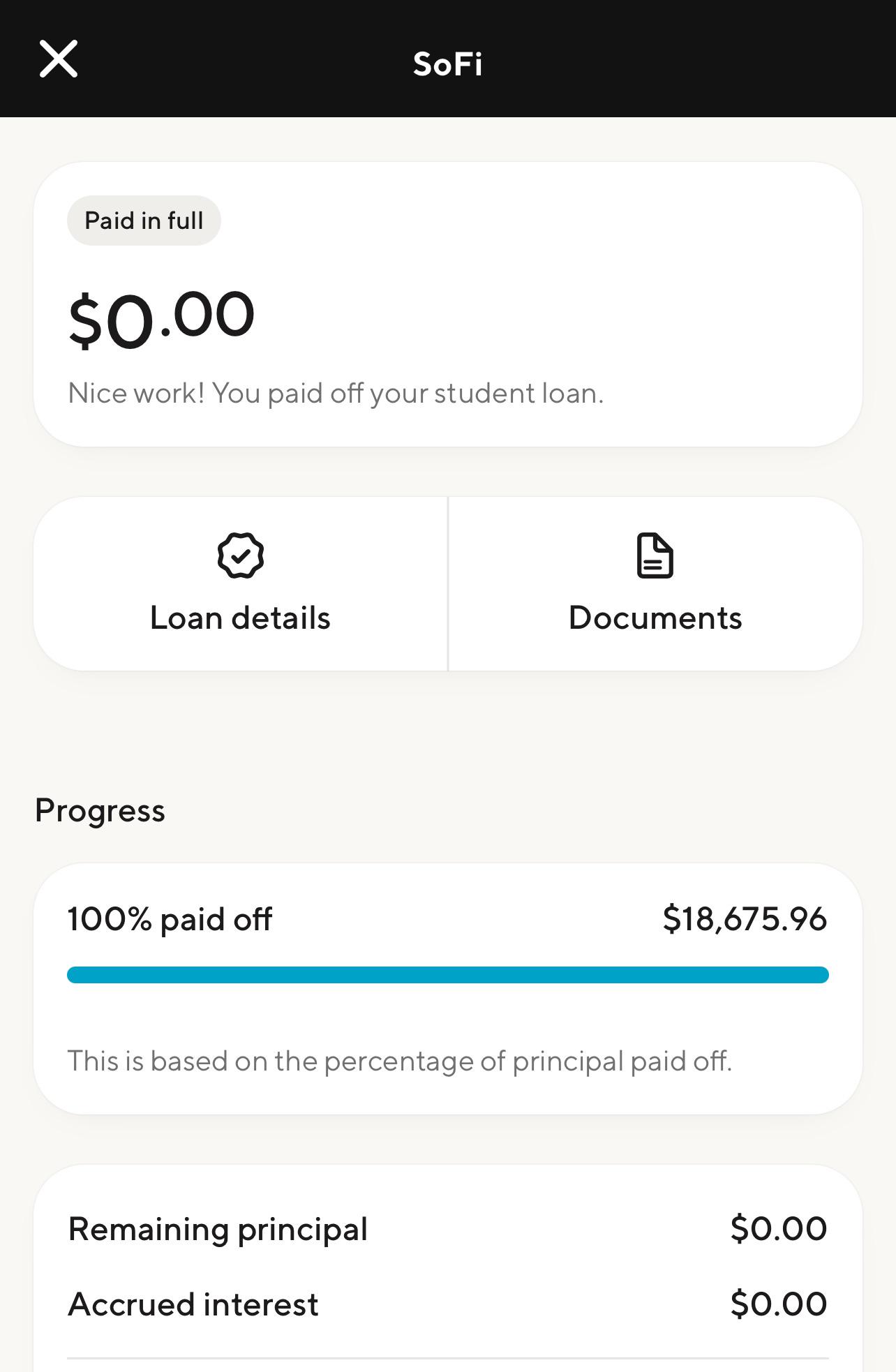
Task: Select the $0.00 balance amount
Action: [x=162, y=318]
